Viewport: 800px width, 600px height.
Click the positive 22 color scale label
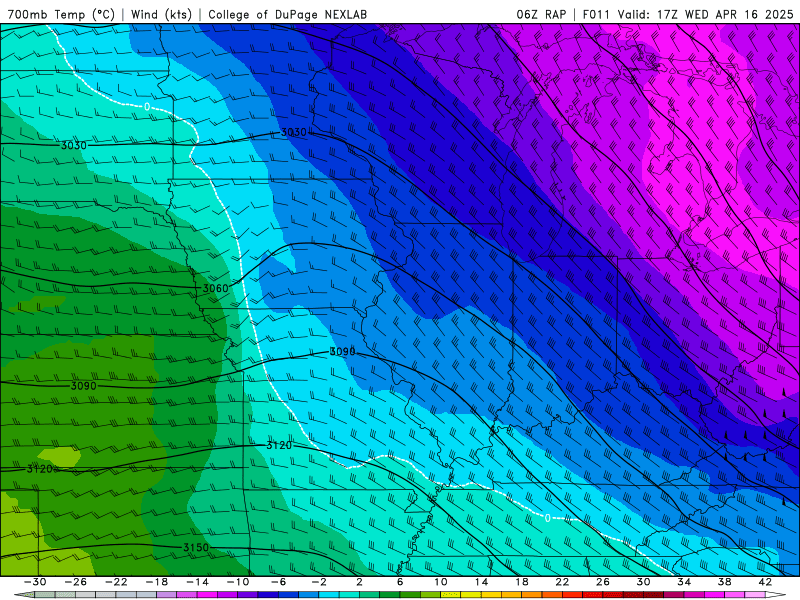[562, 582]
